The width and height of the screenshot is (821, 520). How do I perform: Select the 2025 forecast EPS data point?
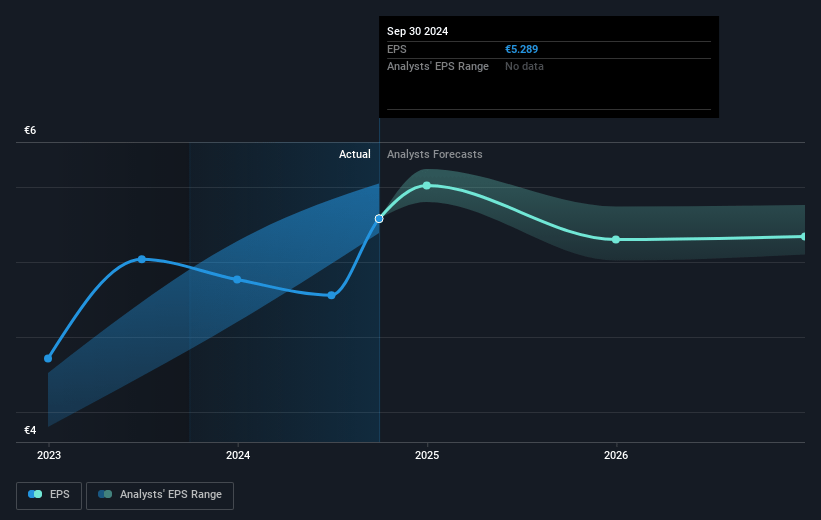[427, 185]
